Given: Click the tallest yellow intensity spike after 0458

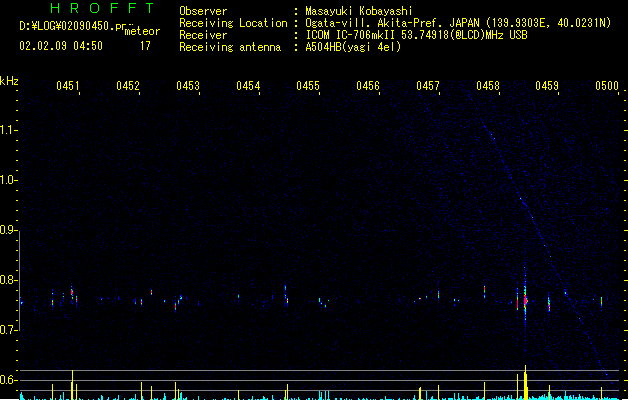Looking at the screenshot, I should click(525, 382).
